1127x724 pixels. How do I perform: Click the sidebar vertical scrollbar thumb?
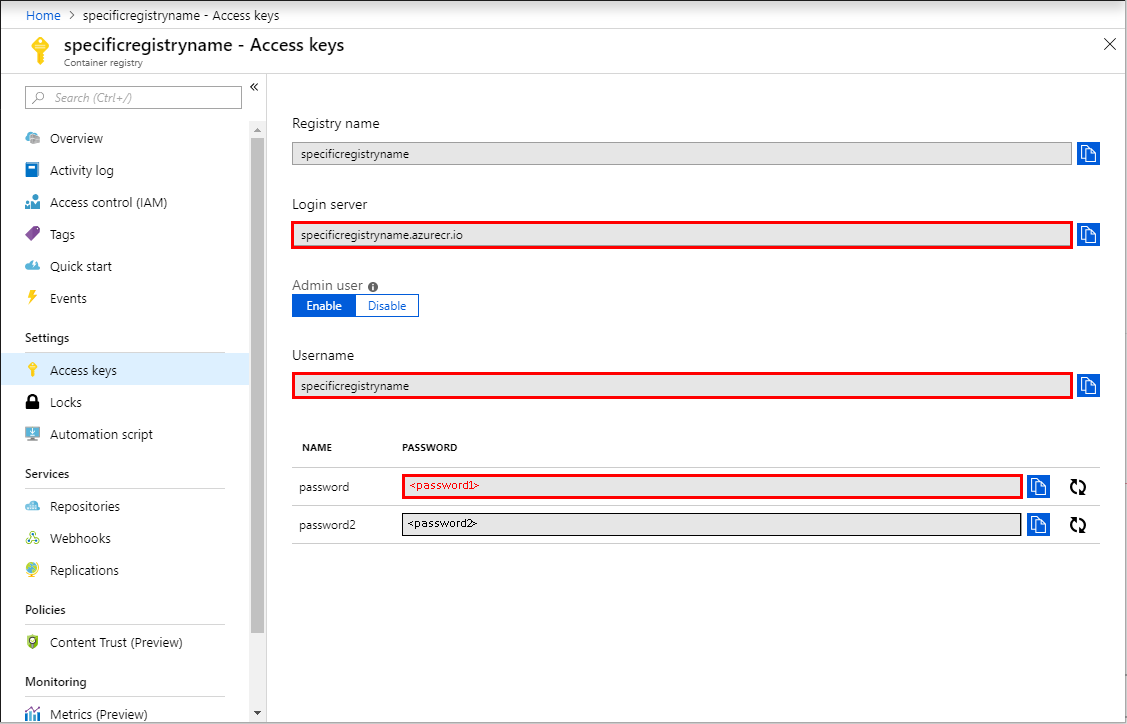[x=257, y=385]
